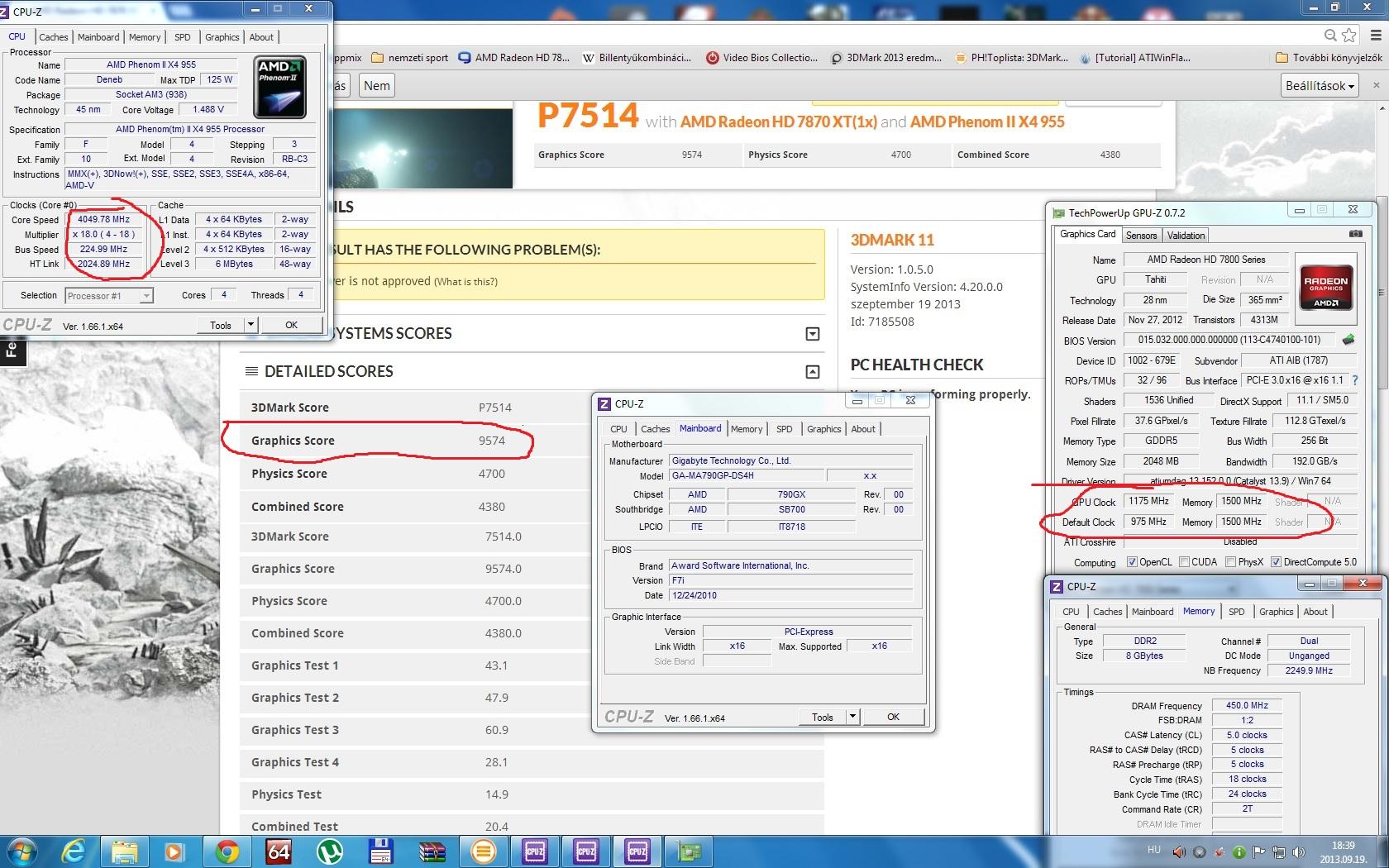This screenshot has width=1389, height=868.
Task: Open the 'Video Bios Collectio...' bookmark
Action: point(761,58)
